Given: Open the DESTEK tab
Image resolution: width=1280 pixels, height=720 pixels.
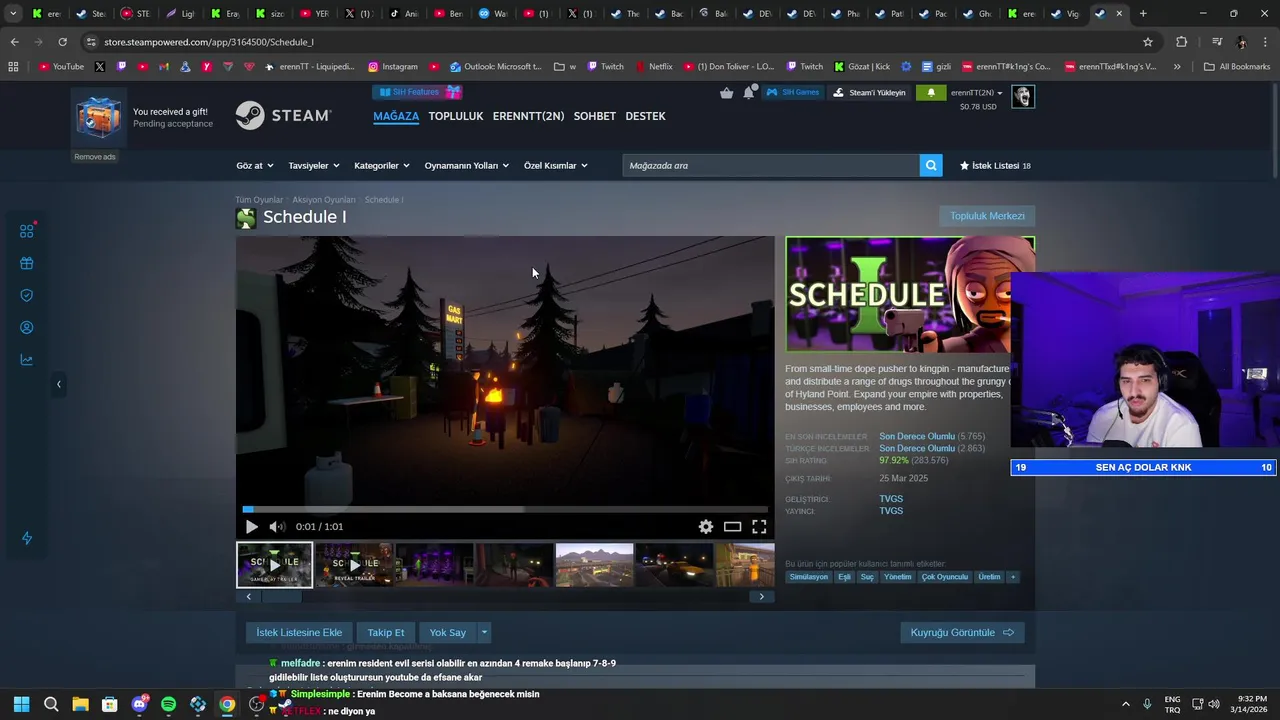Looking at the screenshot, I should click(x=645, y=116).
